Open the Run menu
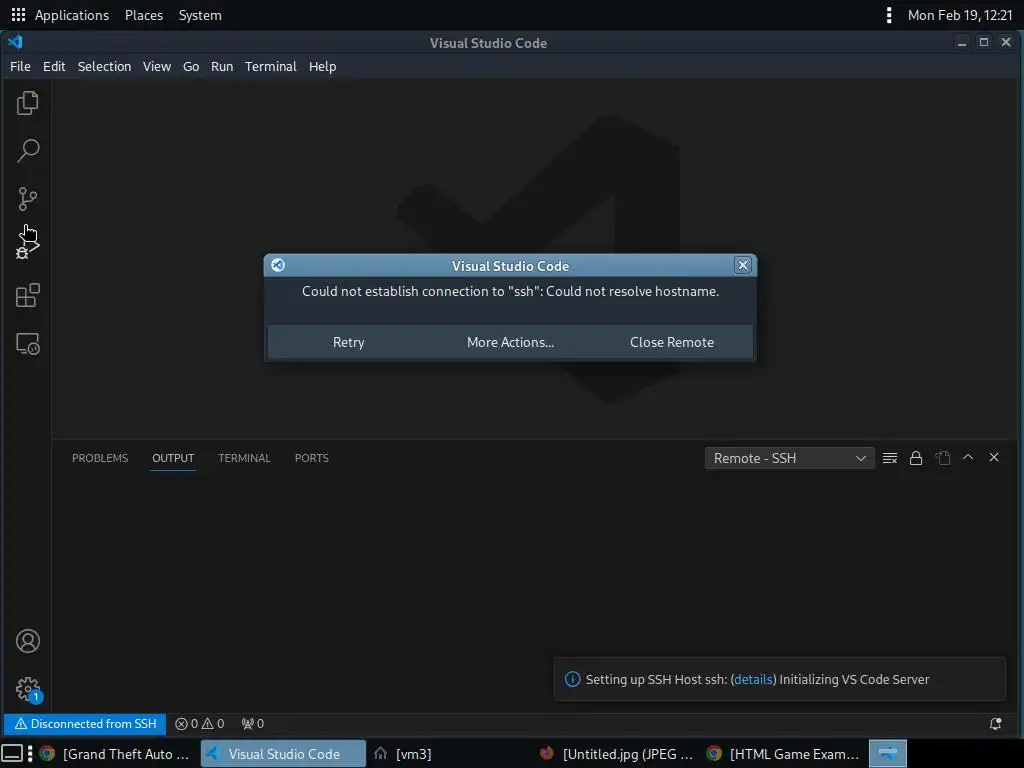Image resolution: width=1024 pixels, height=768 pixels. [222, 66]
